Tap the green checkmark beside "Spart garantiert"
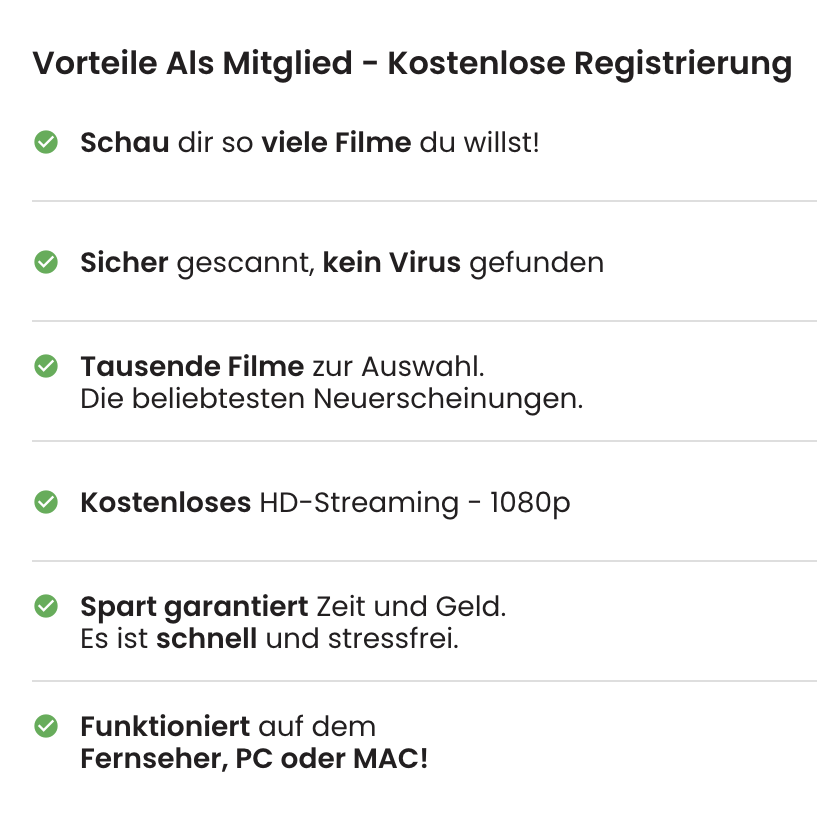 click(45, 606)
